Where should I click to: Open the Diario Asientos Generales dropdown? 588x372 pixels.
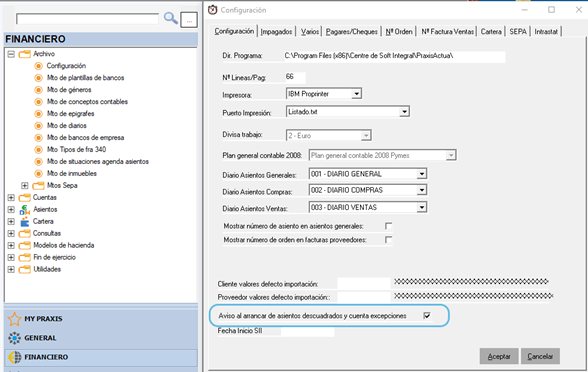point(422,174)
